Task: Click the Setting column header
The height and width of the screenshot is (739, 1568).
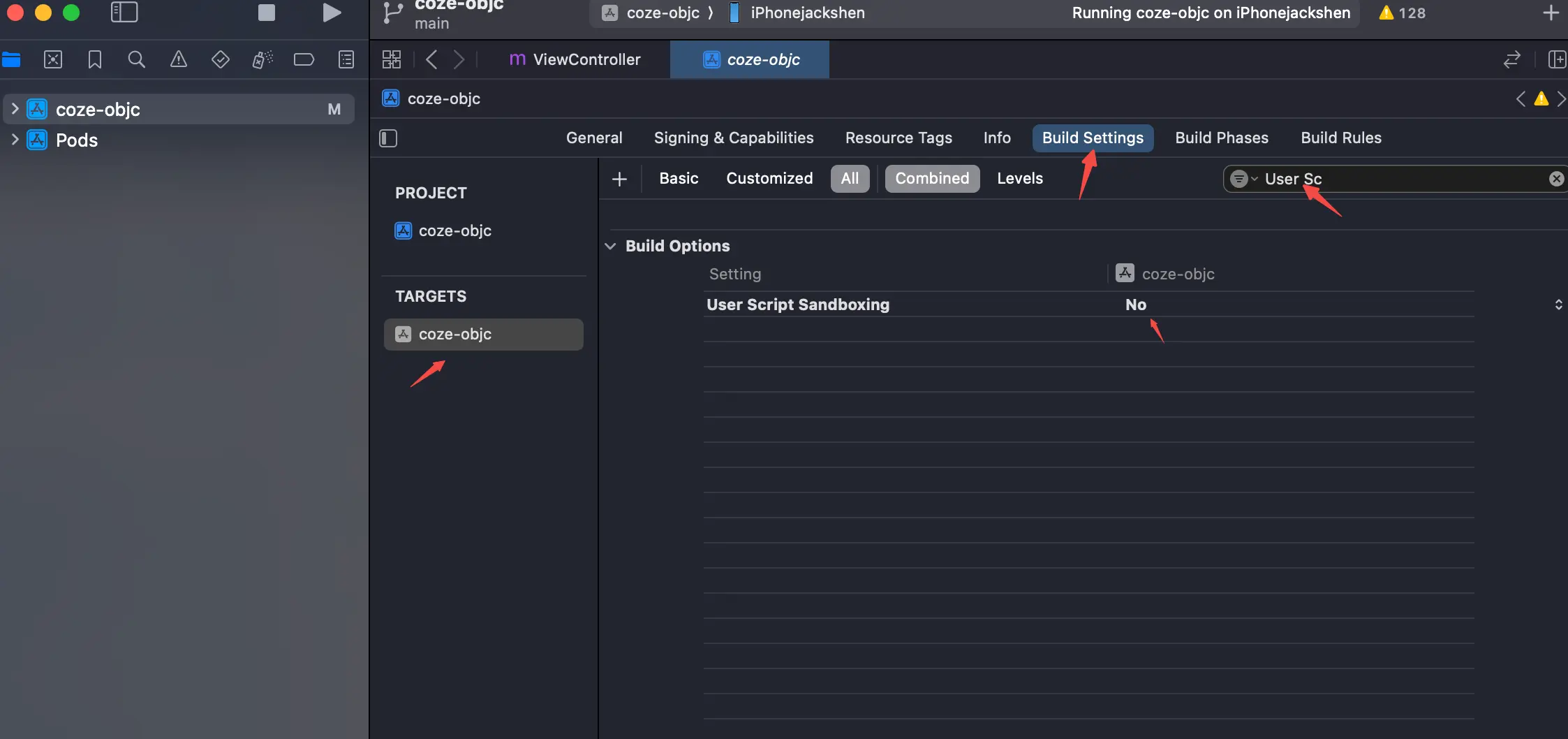Action: (735, 274)
